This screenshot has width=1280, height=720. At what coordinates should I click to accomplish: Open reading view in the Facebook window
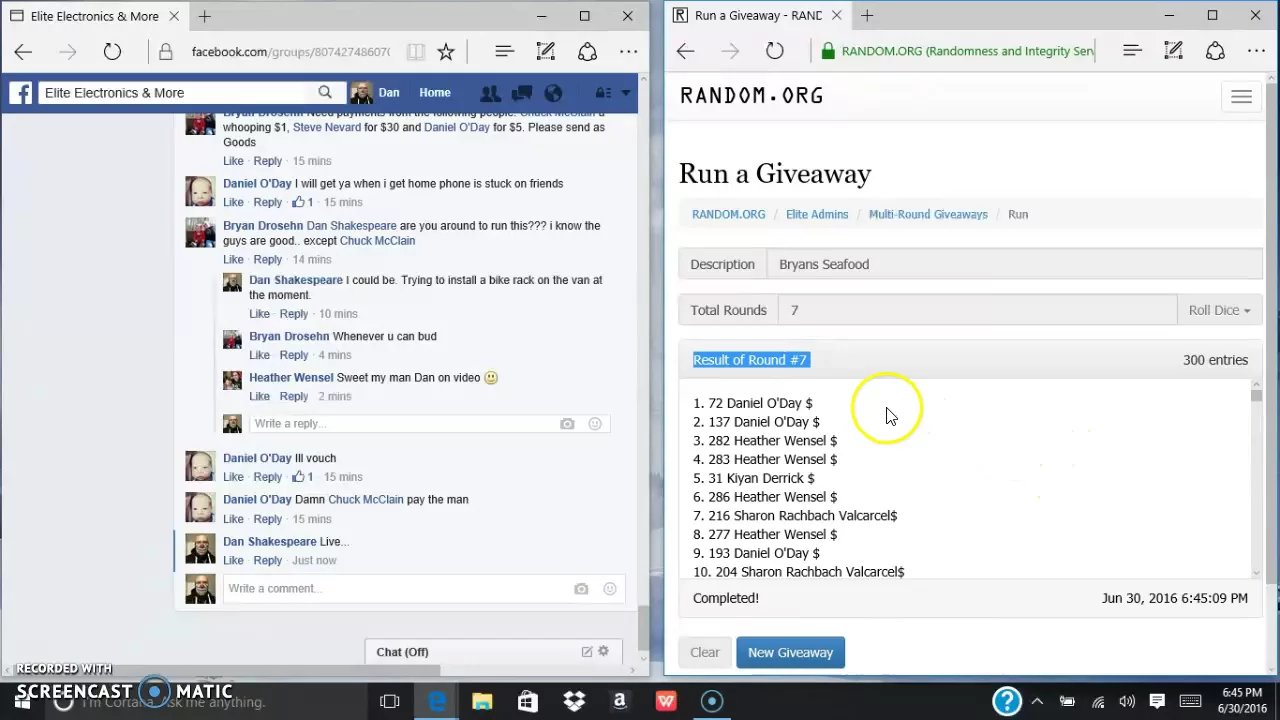(x=415, y=52)
